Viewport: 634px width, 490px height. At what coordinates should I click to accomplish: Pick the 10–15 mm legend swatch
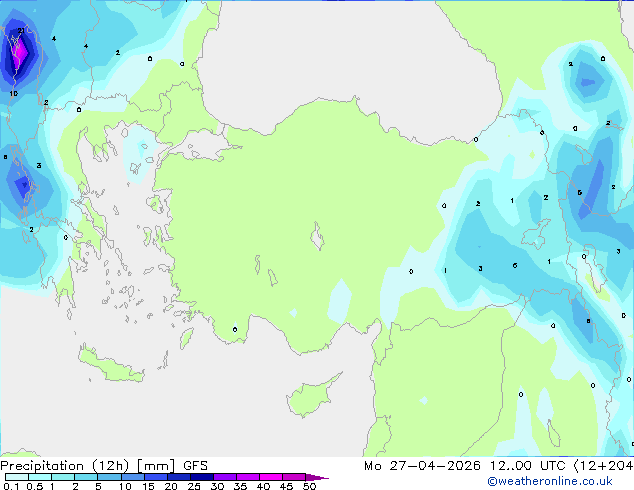pos(132,477)
